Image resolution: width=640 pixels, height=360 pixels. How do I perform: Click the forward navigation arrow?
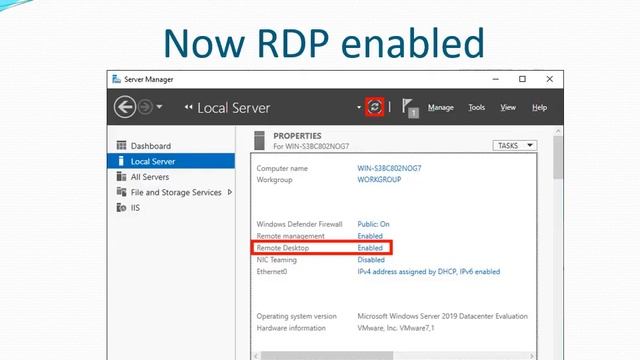click(x=145, y=107)
